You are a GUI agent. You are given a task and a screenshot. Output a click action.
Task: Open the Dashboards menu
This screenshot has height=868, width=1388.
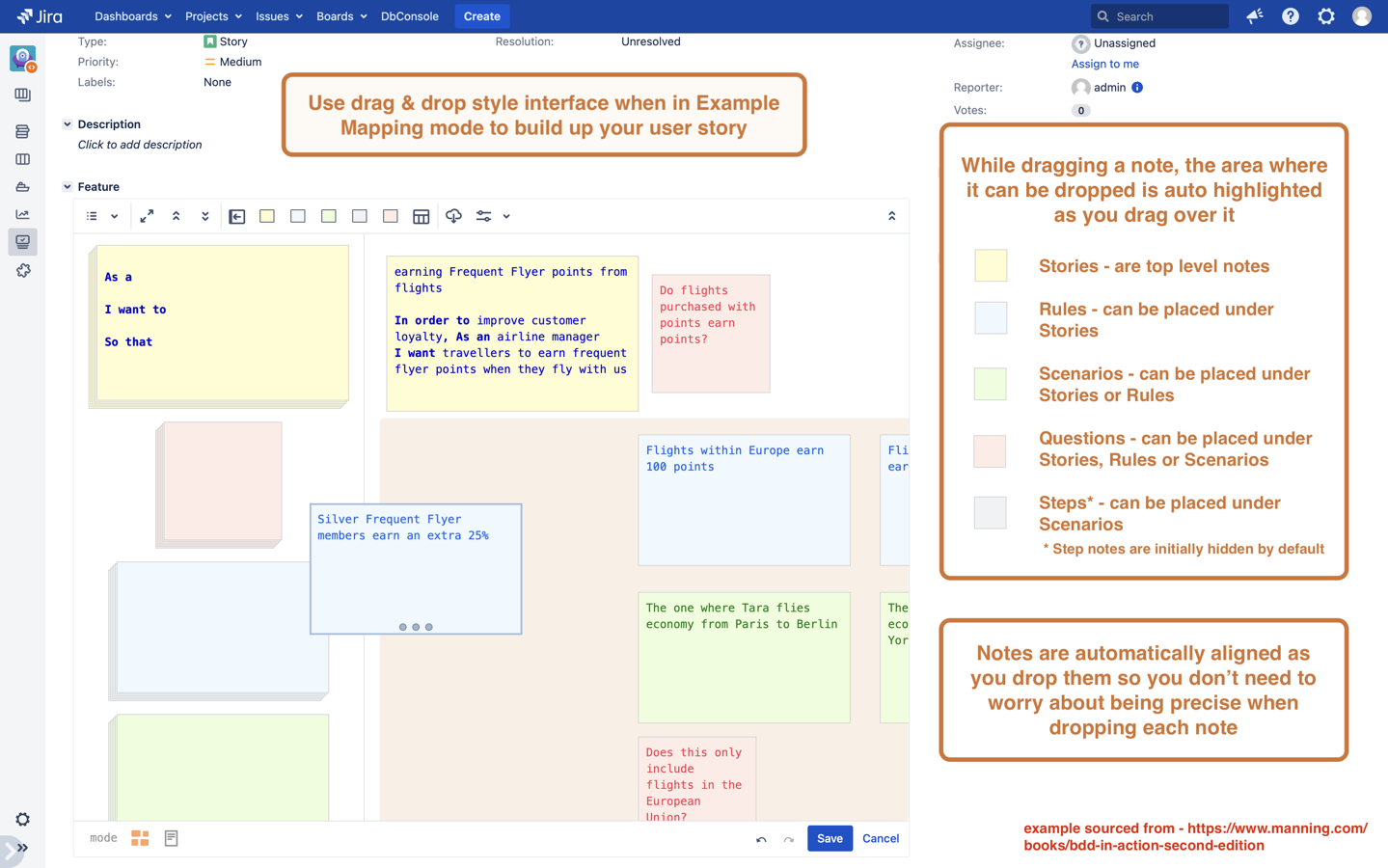tap(133, 16)
